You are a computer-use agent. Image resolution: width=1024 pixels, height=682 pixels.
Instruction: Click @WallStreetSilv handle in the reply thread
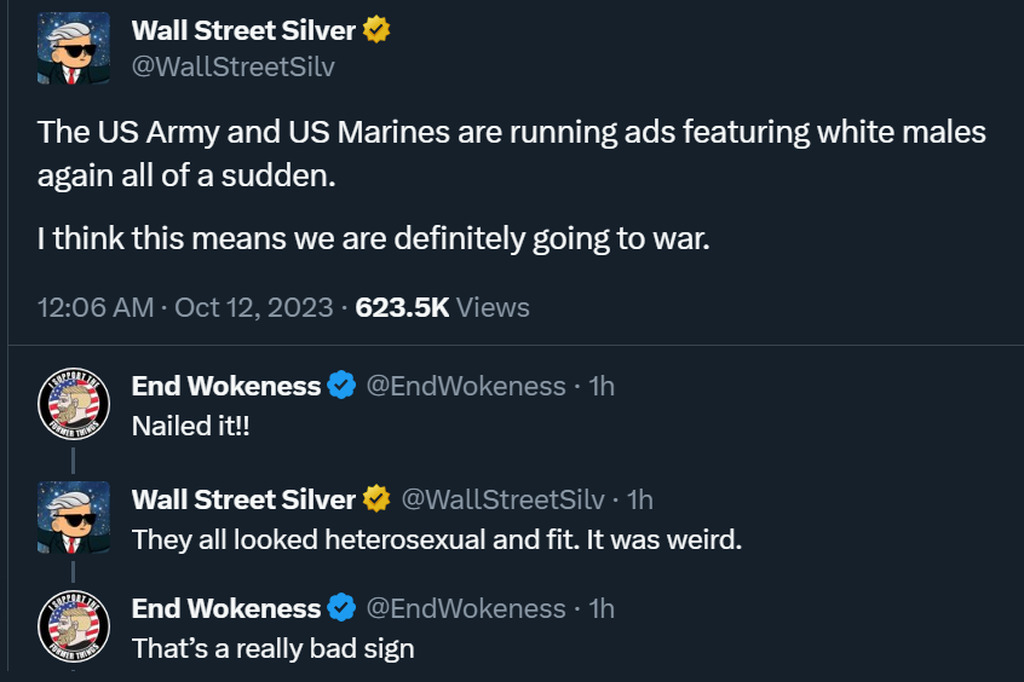pos(503,498)
